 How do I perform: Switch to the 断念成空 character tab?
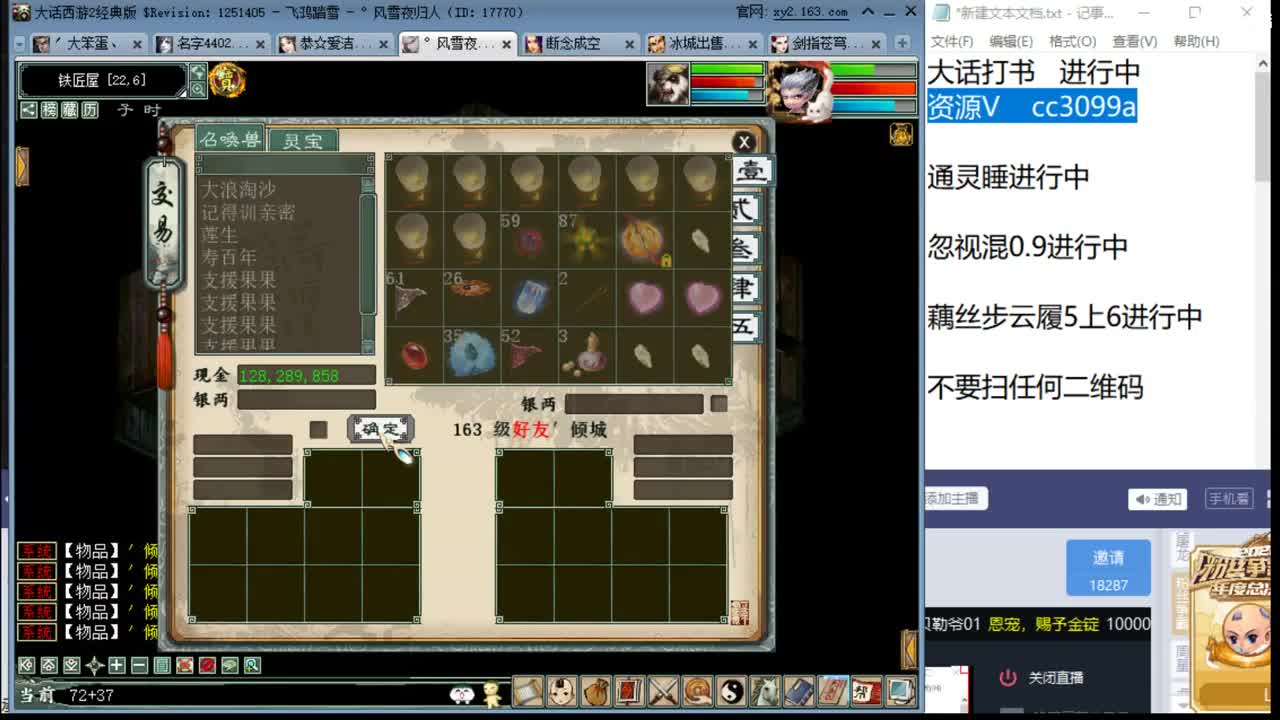(580, 44)
